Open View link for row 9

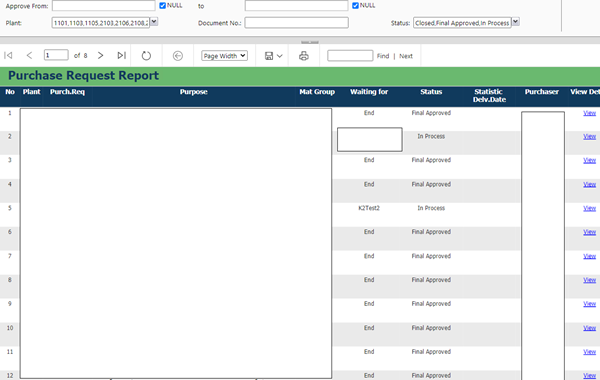click(x=589, y=303)
